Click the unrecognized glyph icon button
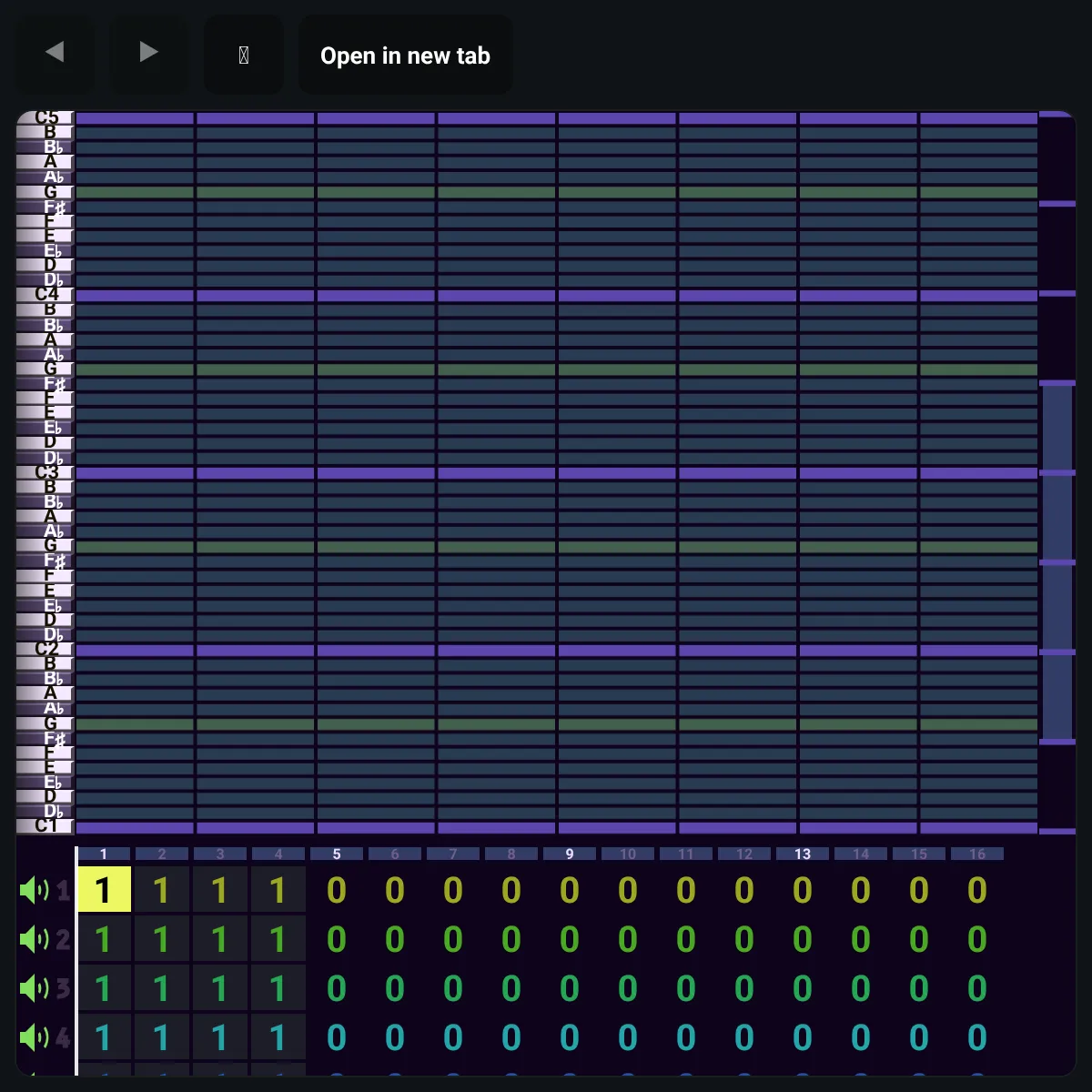The height and width of the screenshot is (1092, 1092). coord(243,54)
